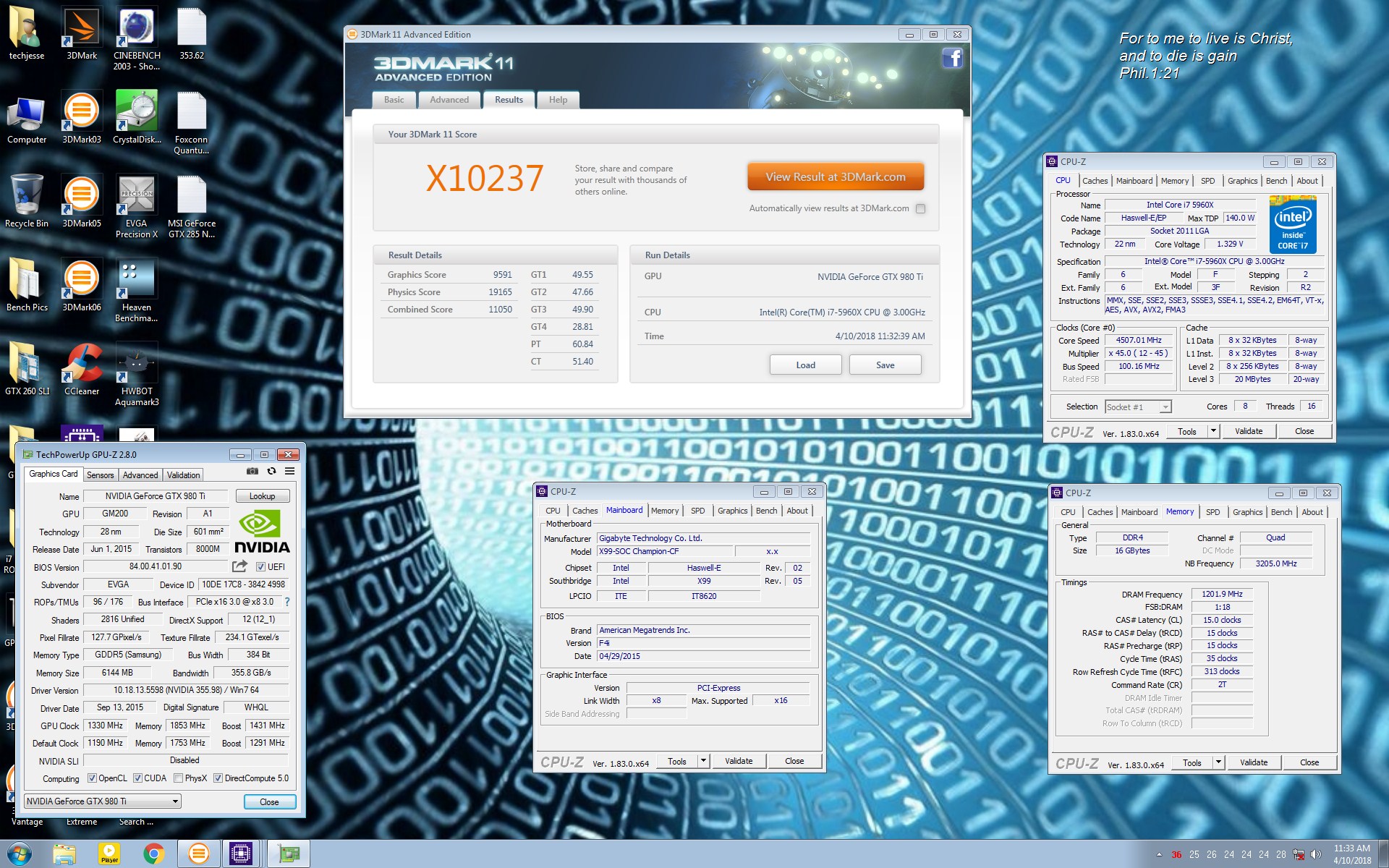Toggle PhysX computing checkbox
Viewport: 1389px width, 868px height.
pos(178,778)
